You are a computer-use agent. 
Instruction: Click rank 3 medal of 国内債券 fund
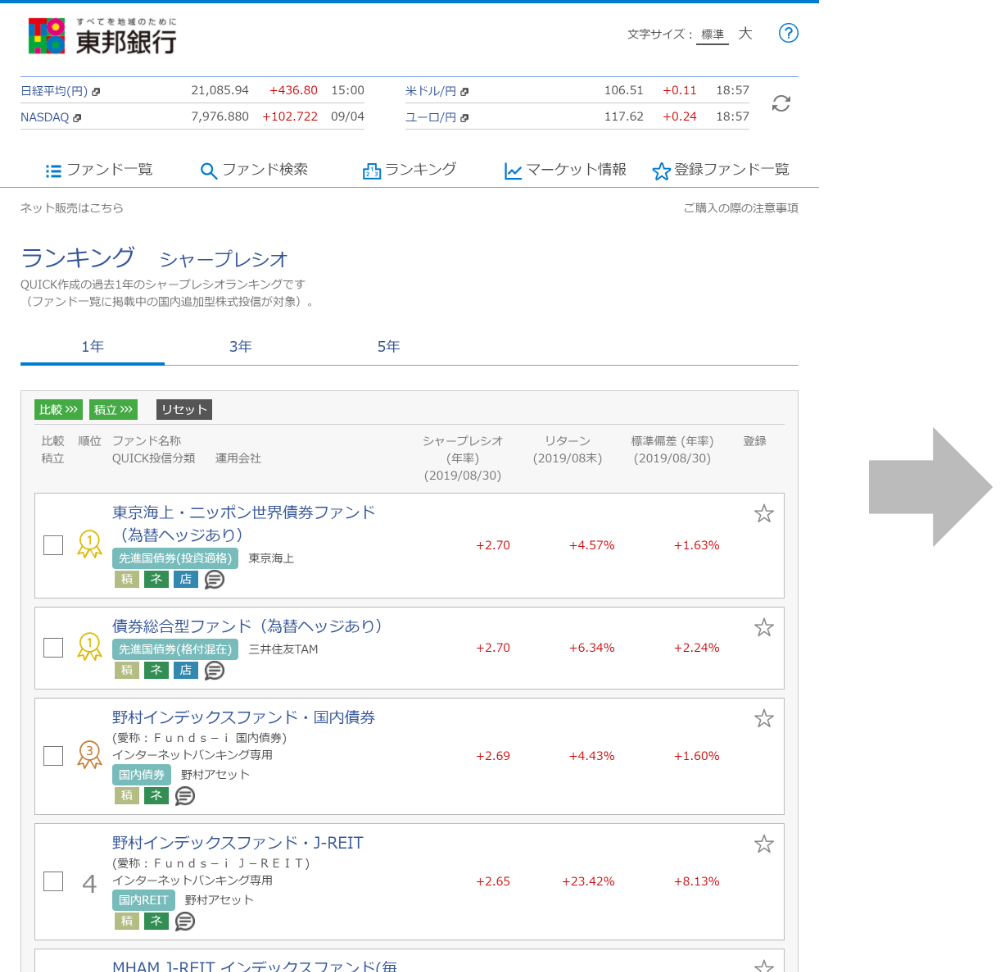(89, 755)
